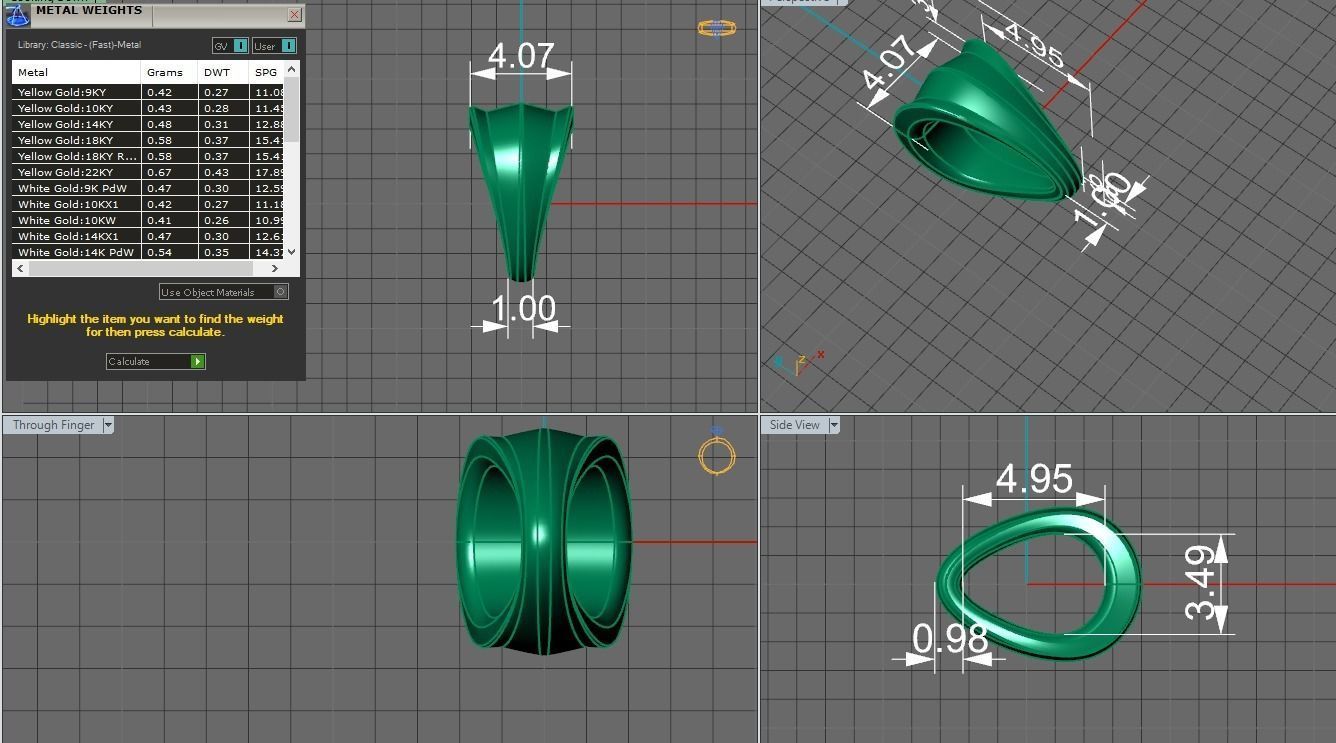Click the Metal Weights tool icon
The image size is (1336, 743).
17,15
